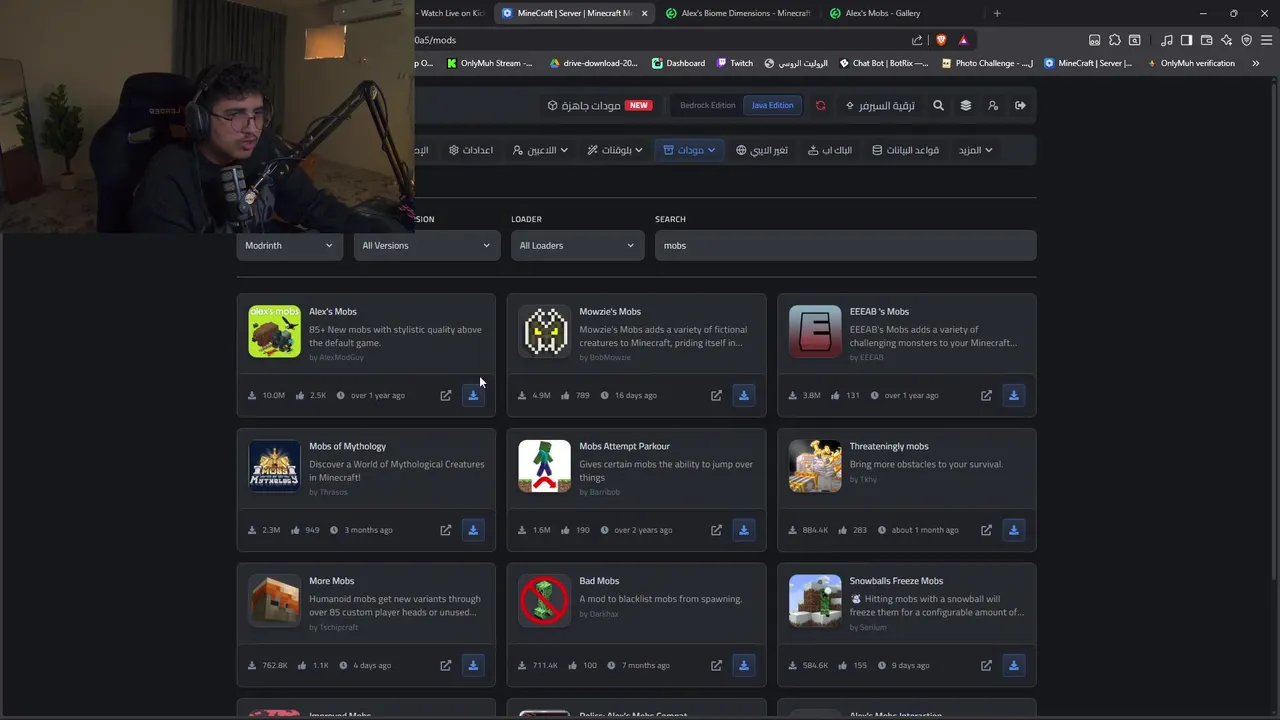1280x720 pixels.
Task: Click the mods search input field
Action: [x=845, y=245]
